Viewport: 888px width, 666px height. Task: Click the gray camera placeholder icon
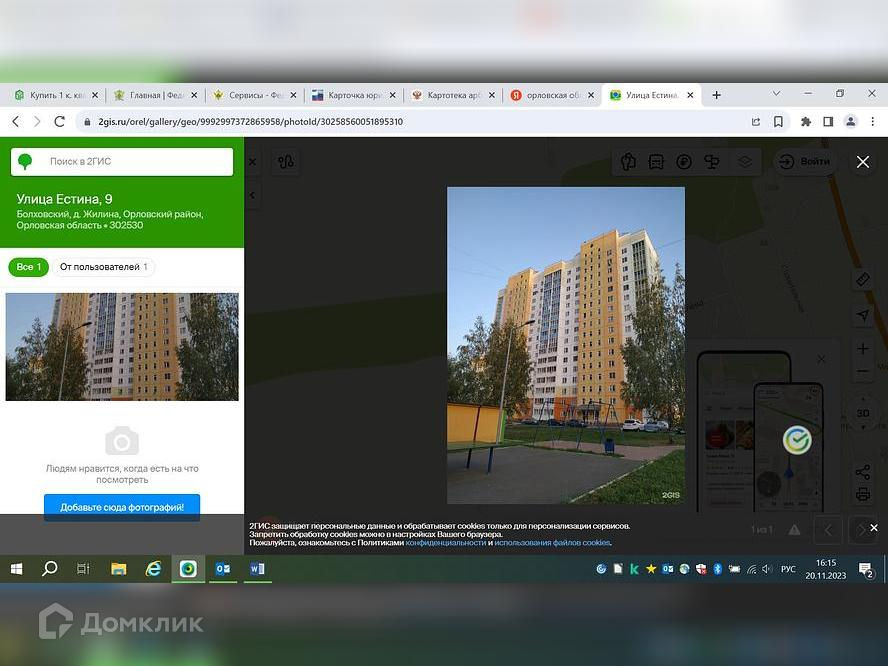point(122,441)
